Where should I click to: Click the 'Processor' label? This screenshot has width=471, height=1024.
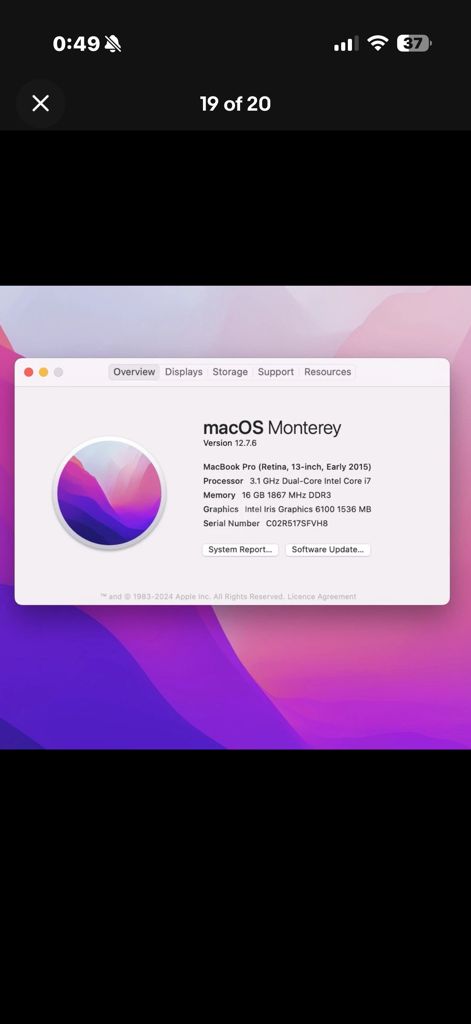point(223,481)
